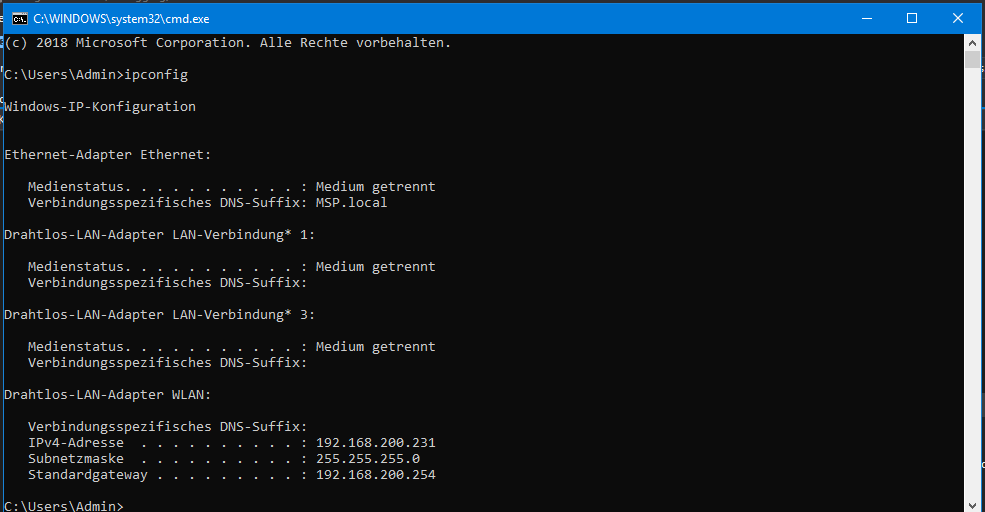Screen dimensions: 985x512
Task: Click the empty scrollbar track below thumb
Action: point(972,283)
